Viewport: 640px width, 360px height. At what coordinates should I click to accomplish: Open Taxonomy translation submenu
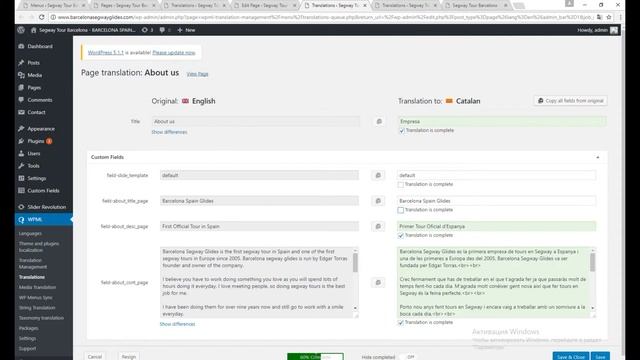41,318
